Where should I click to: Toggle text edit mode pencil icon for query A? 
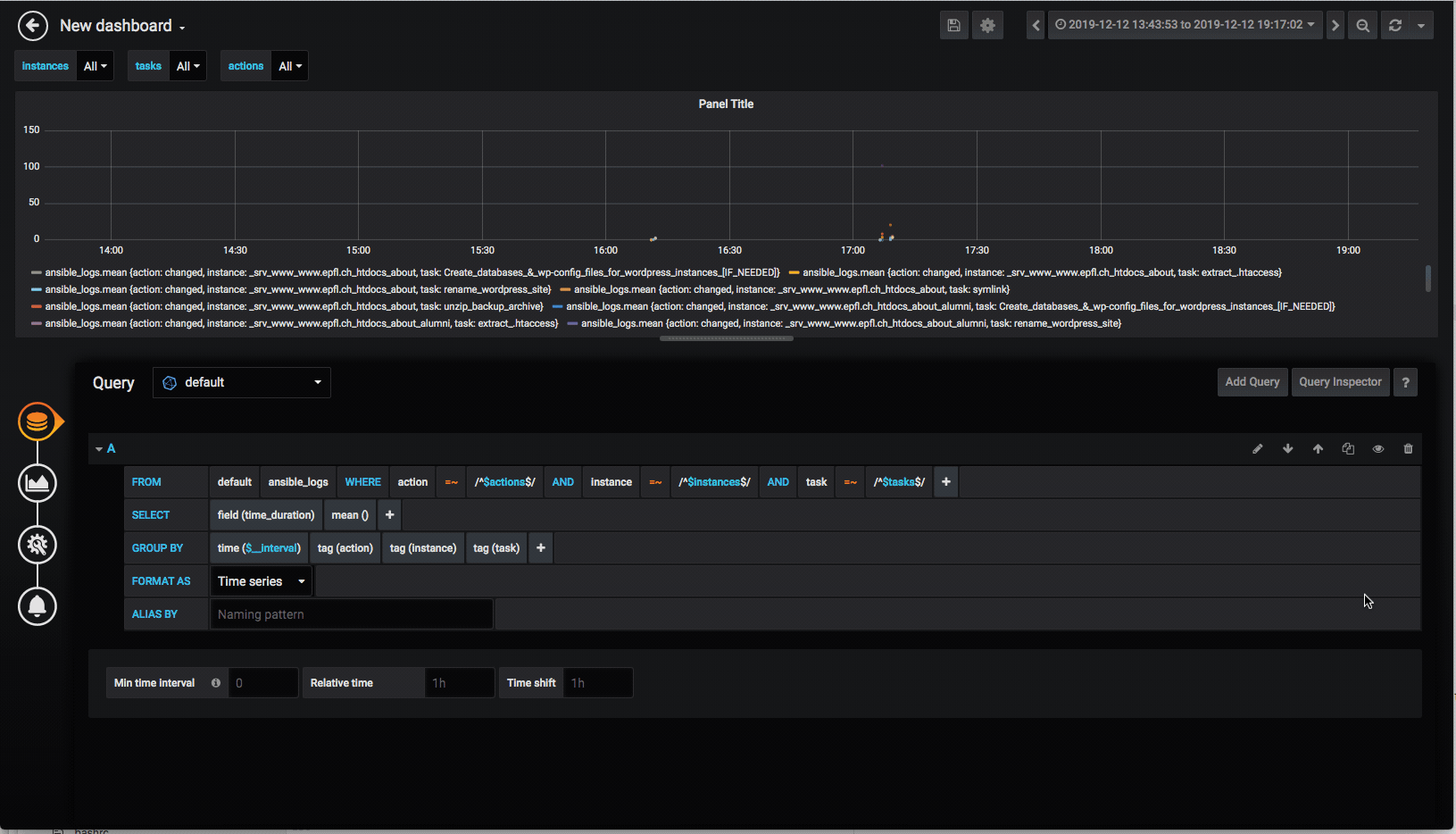[x=1257, y=449]
